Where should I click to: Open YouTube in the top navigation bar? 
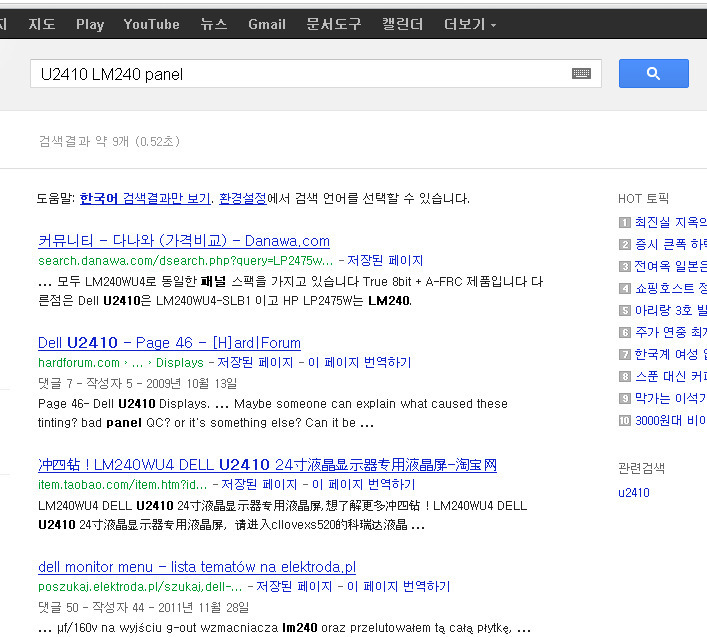[152, 24]
